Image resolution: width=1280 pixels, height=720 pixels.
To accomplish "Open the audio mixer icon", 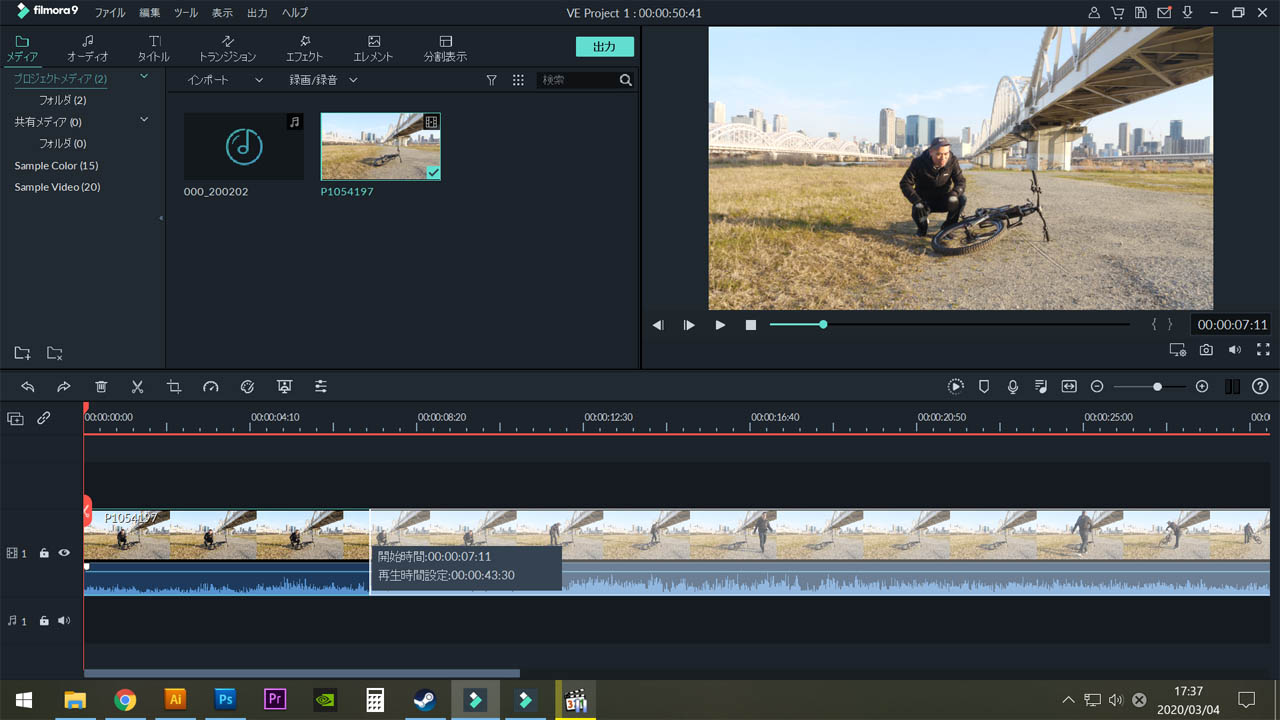I will (x=1041, y=386).
